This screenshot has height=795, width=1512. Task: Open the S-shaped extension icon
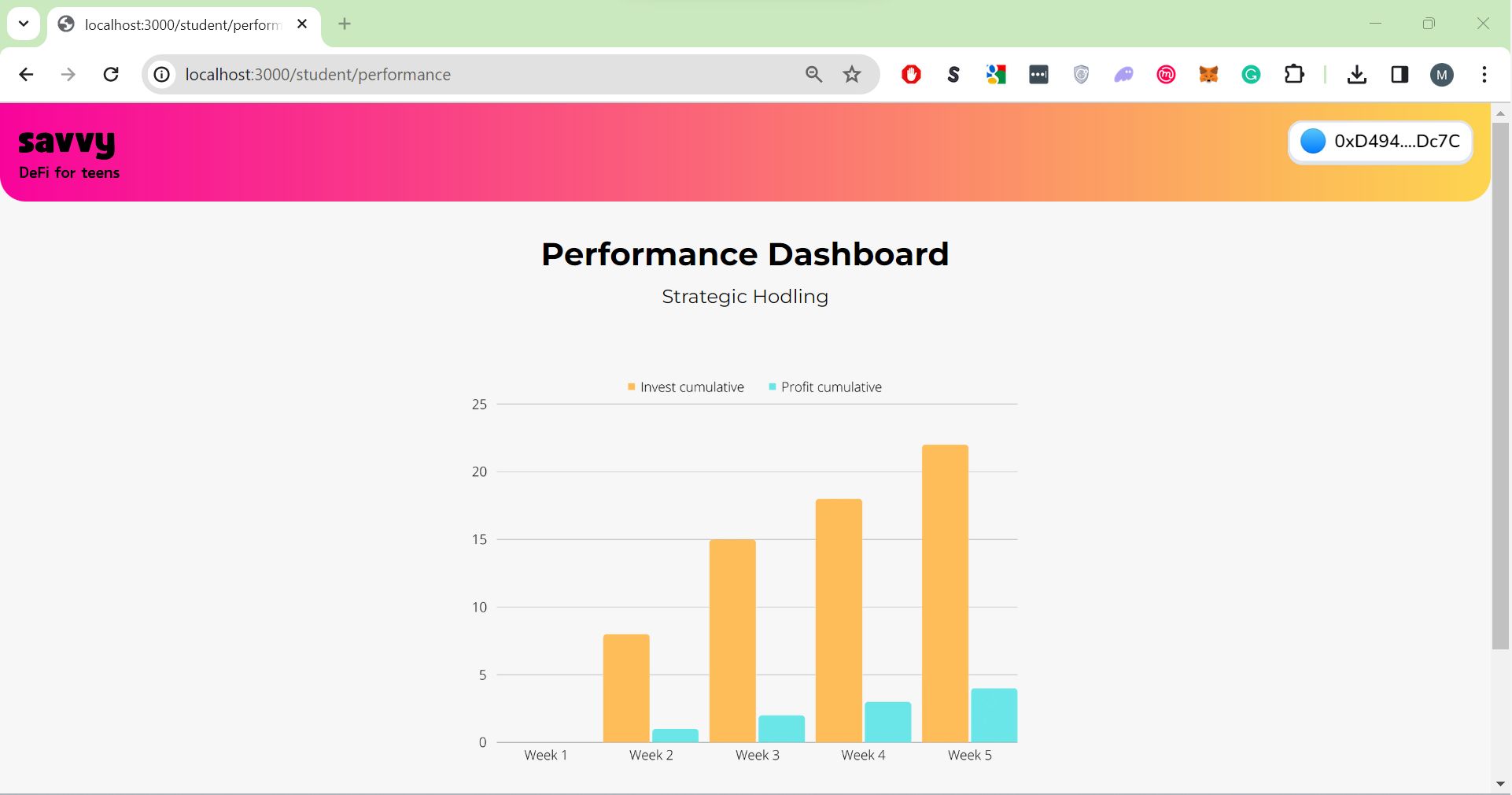tap(953, 74)
